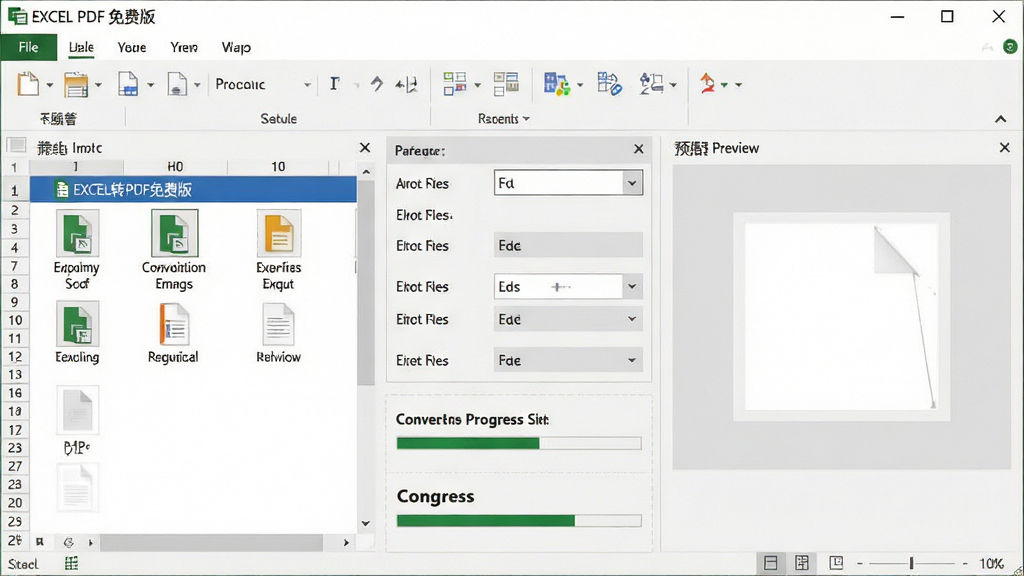1024x576 pixels.
Task: Click the green account icon at top right
Action: click(1010, 46)
